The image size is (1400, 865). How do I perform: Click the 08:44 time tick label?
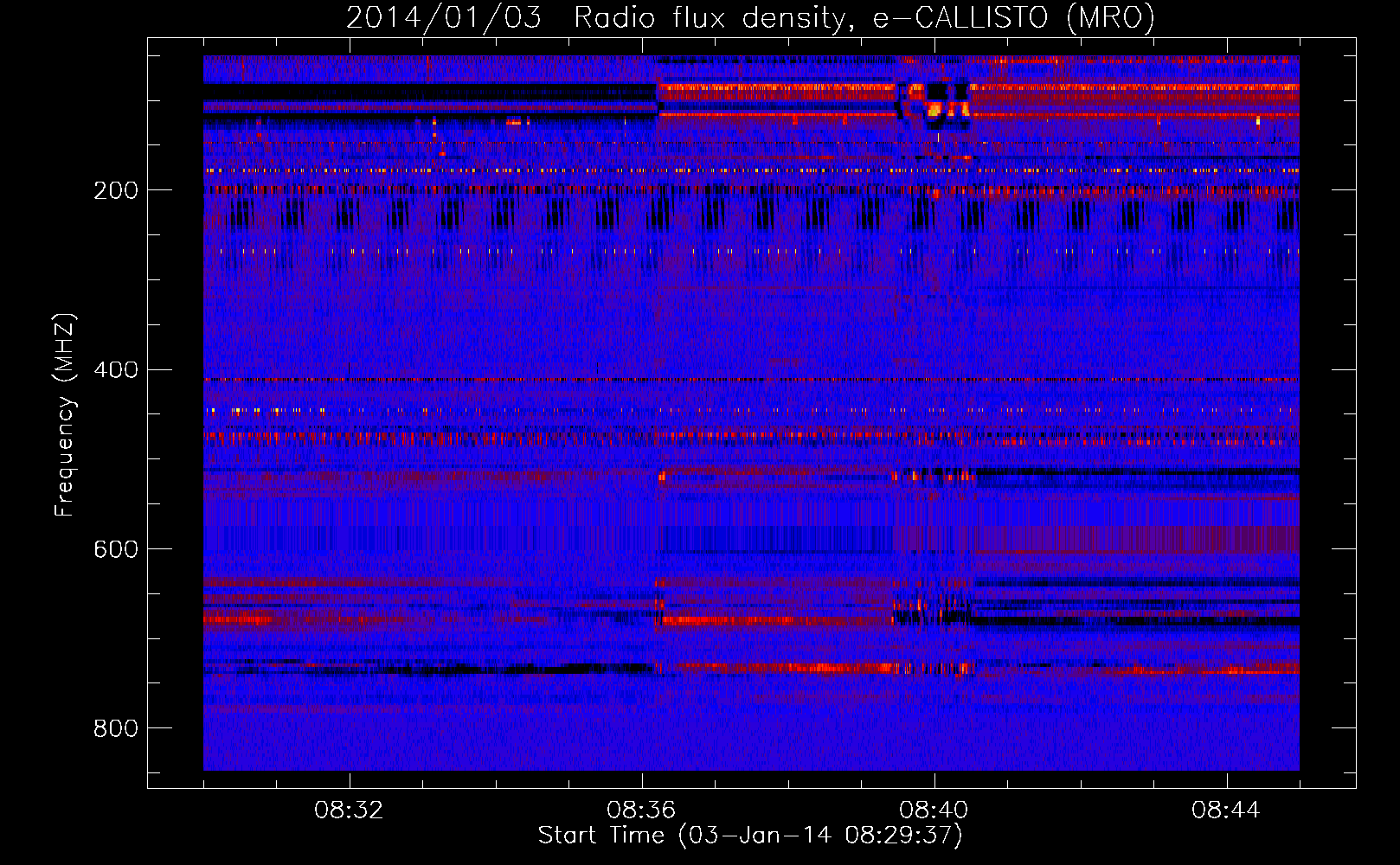tap(1226, 811)
